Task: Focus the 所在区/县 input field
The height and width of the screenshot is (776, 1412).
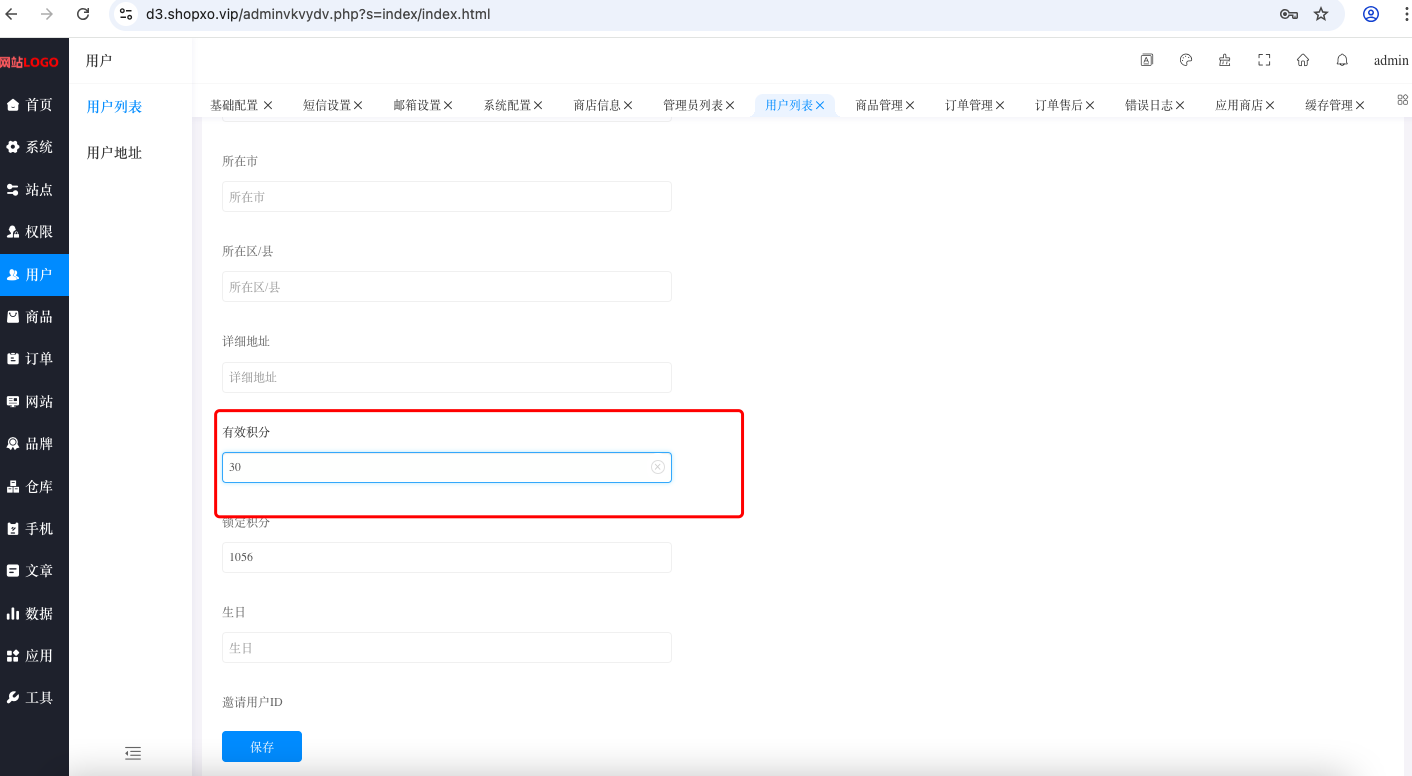Action: (x=447, y=287)
